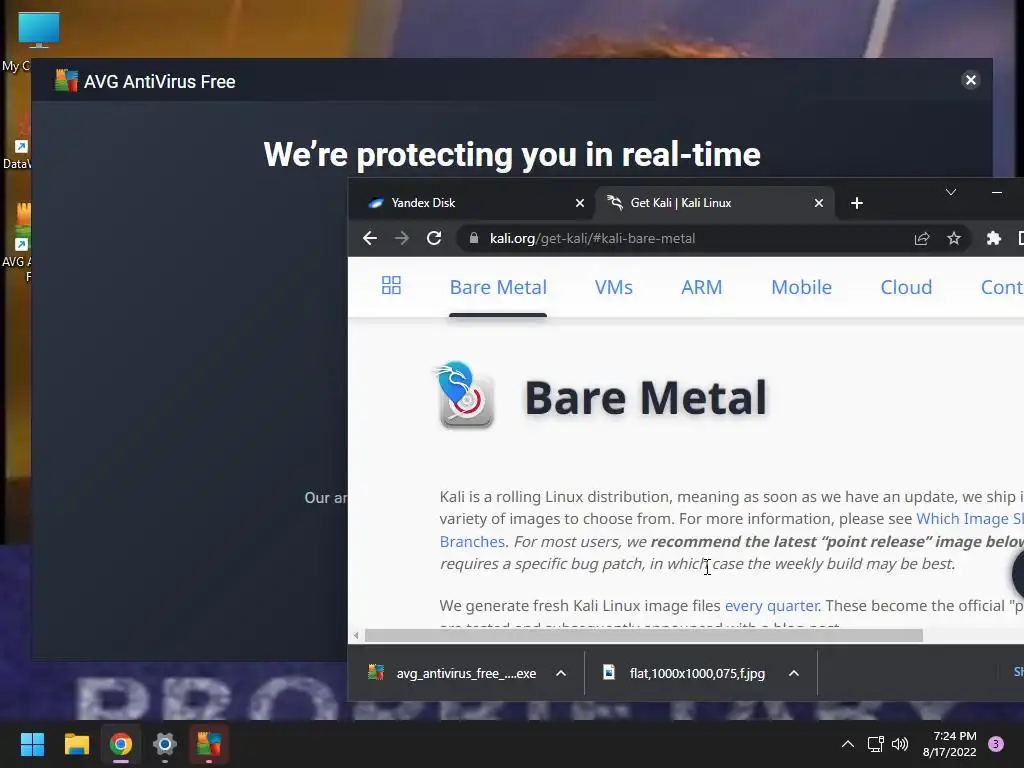This screenshot has height=768, width=1024.
Task: Click the AVG logo in the AVG title bar
Action: (66, 81)
